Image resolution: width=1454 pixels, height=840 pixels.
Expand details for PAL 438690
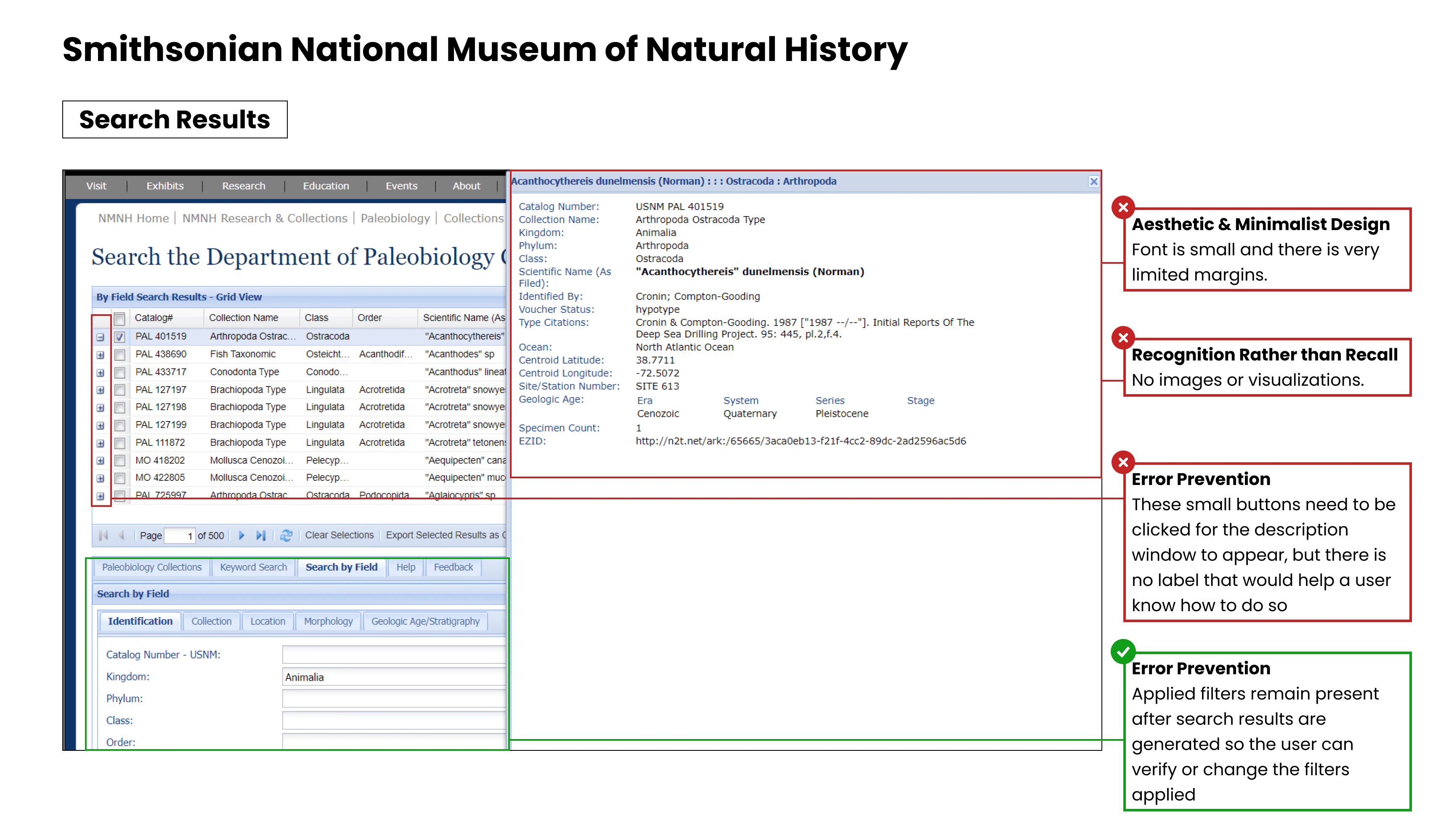coord(101,355)
